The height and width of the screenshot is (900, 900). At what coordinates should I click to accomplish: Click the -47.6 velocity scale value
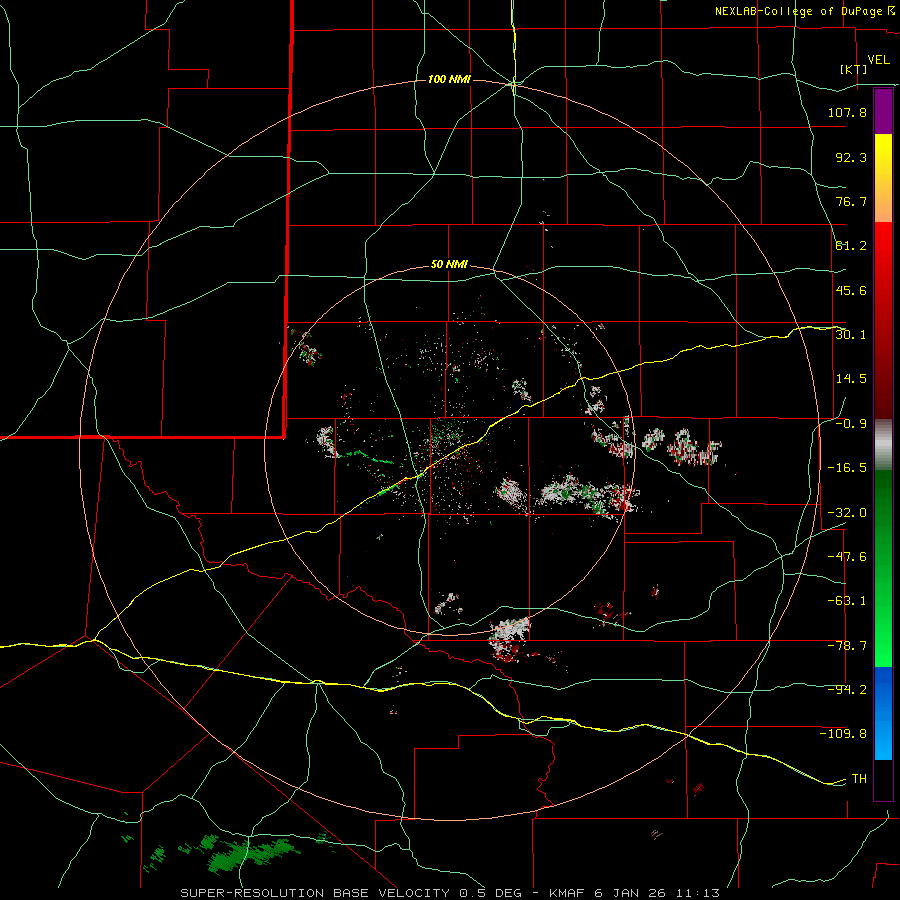847,557
